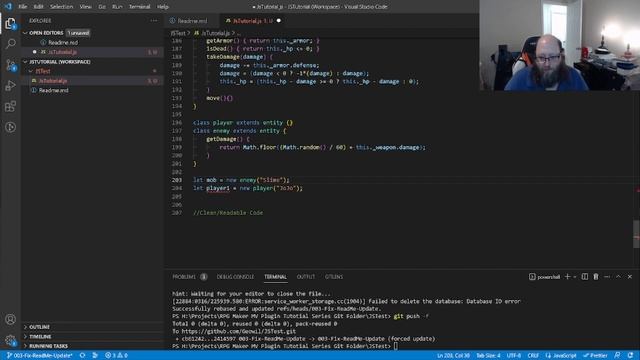The image size is (640, 360).
Task: Click the notifications bell in status bar
Action: 631,356
